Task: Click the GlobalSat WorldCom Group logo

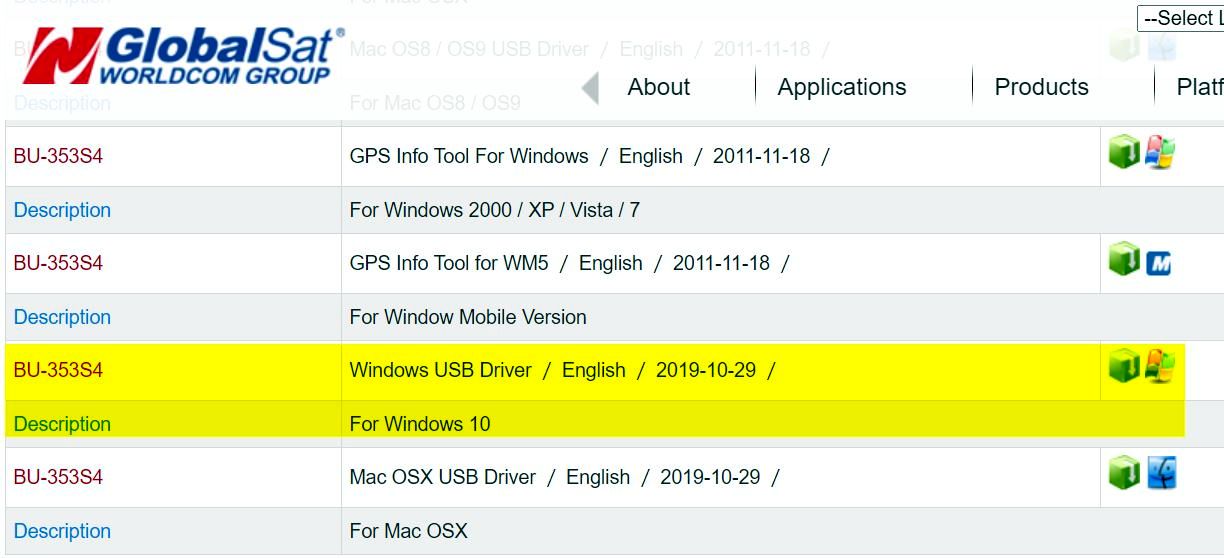Action: 185,55
